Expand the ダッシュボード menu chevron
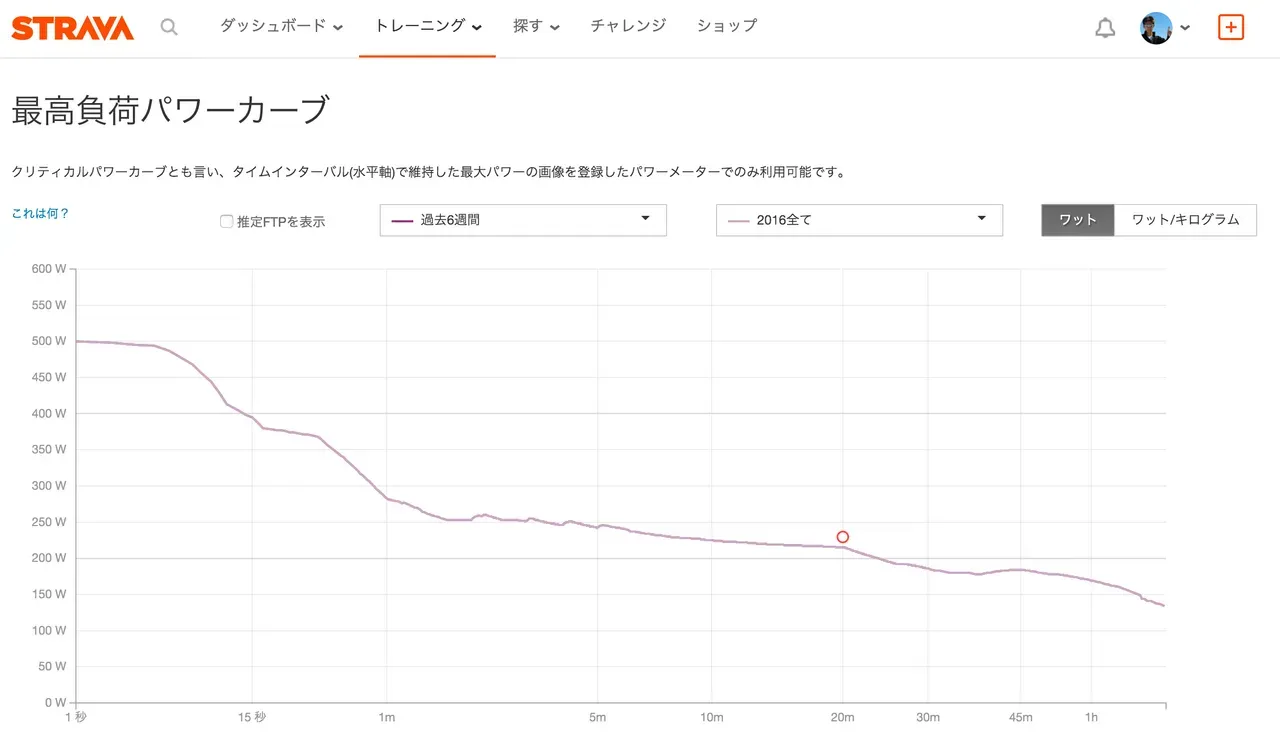This screenshot has height=755, width=1280. point(338,27)
